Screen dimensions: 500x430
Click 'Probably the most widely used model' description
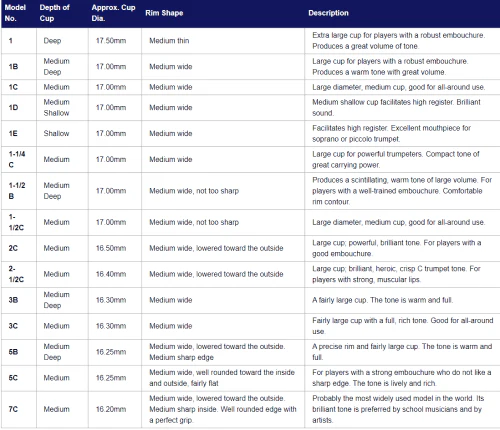point(398,409)
